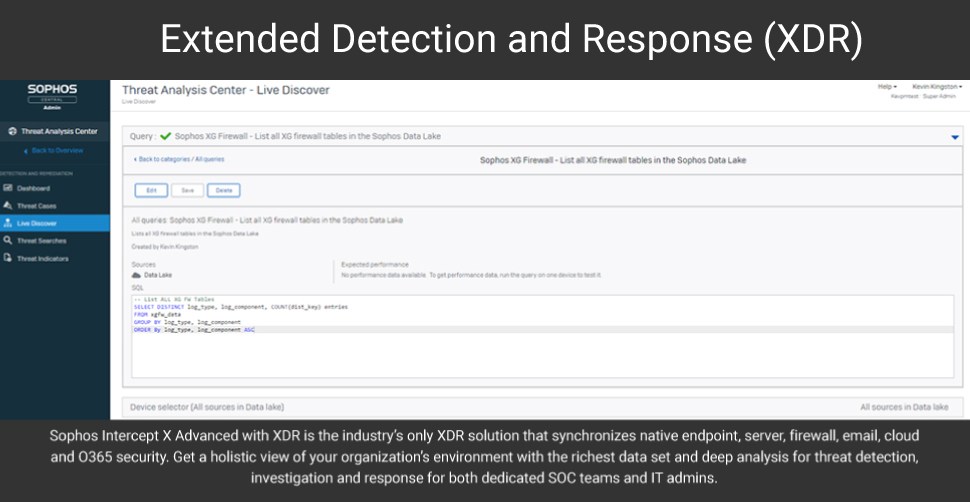The height and width of the screenshot is (502, 970).
Task: Open the Kevin Kingston account dropdown
Action: tap(937, 87)
